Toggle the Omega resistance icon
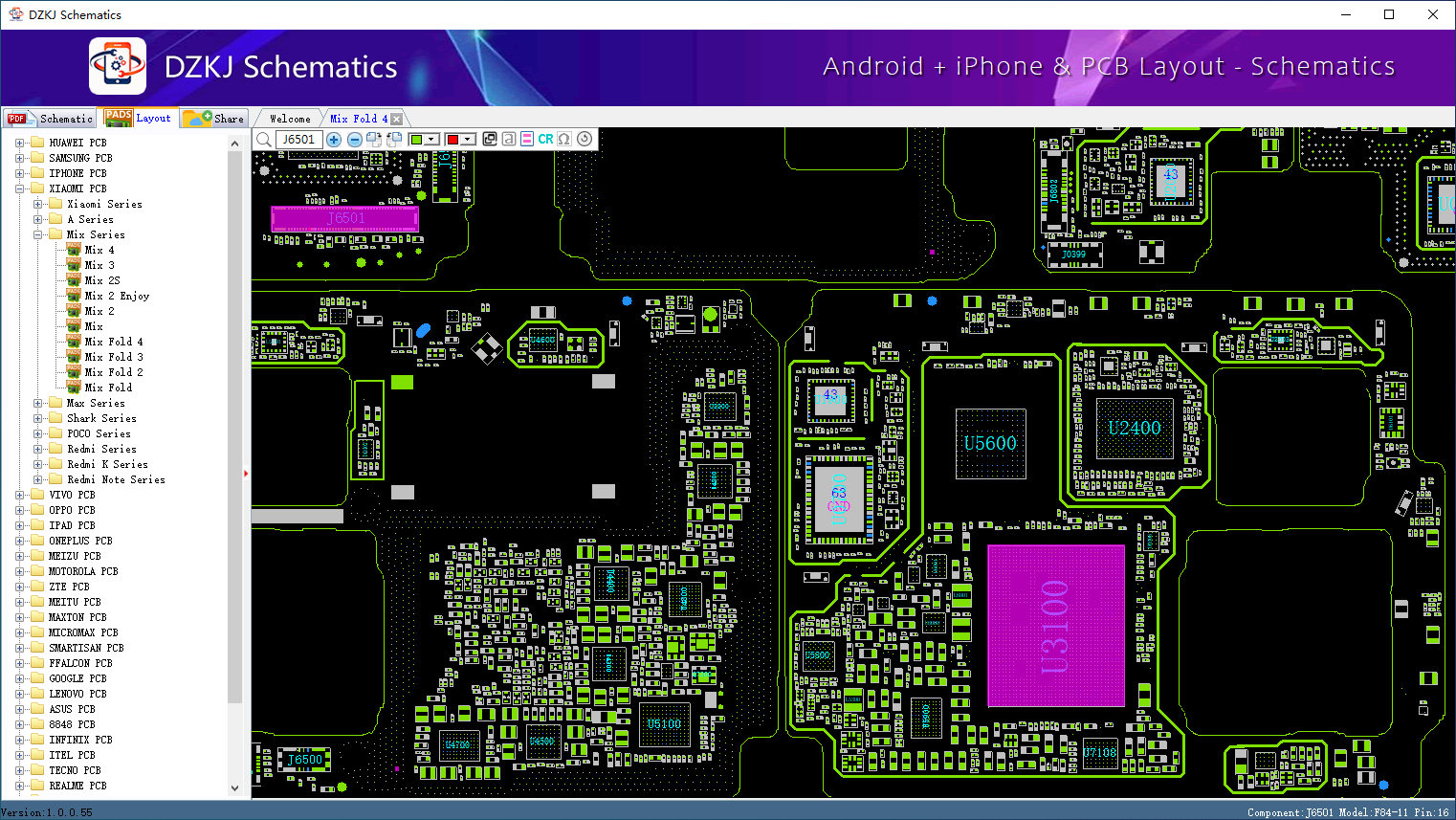The image size is (1456, 820). coord(564,139)
